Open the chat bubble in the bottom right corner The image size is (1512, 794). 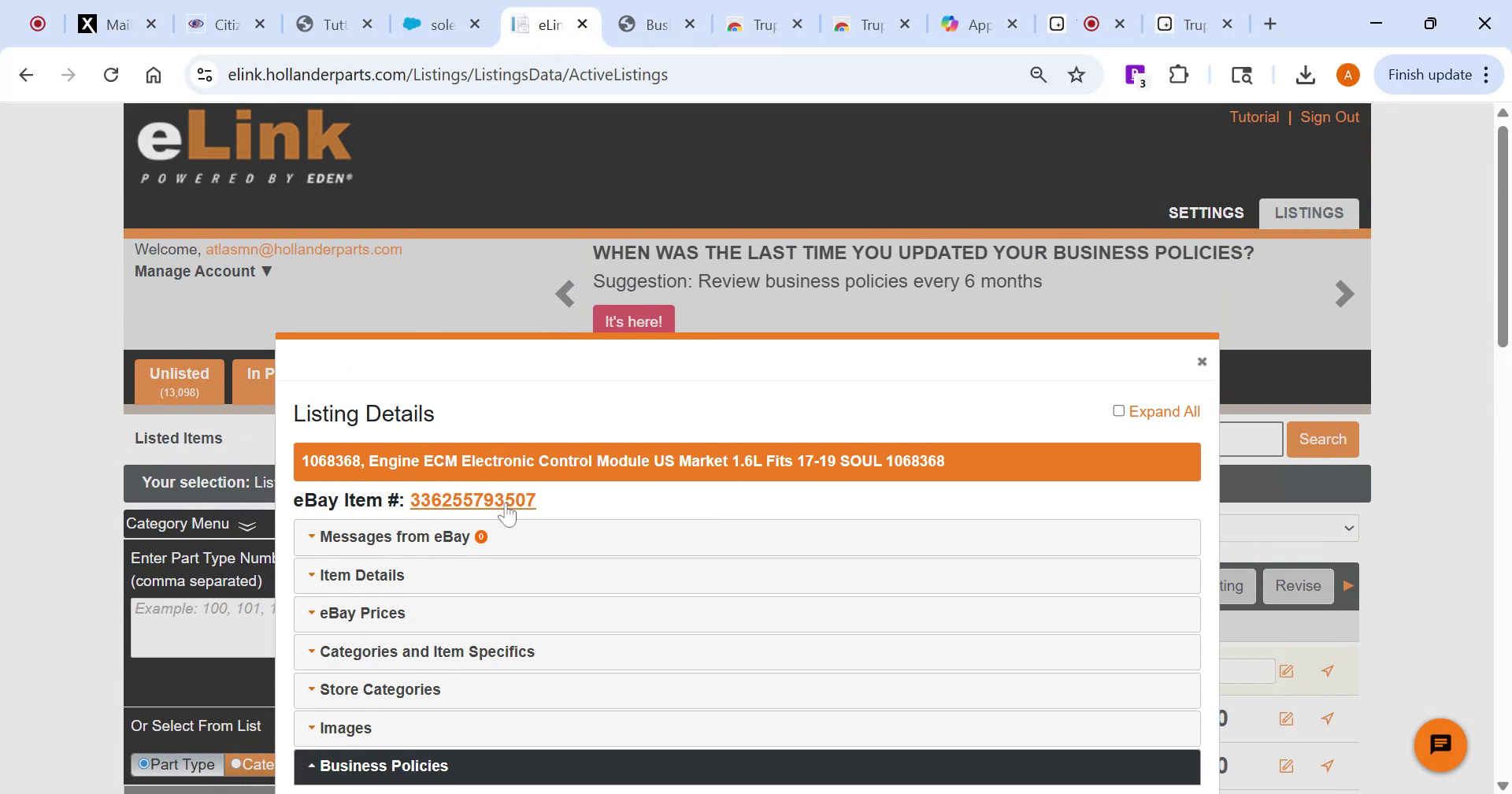pyautogui.click(x=1440, y=744)
